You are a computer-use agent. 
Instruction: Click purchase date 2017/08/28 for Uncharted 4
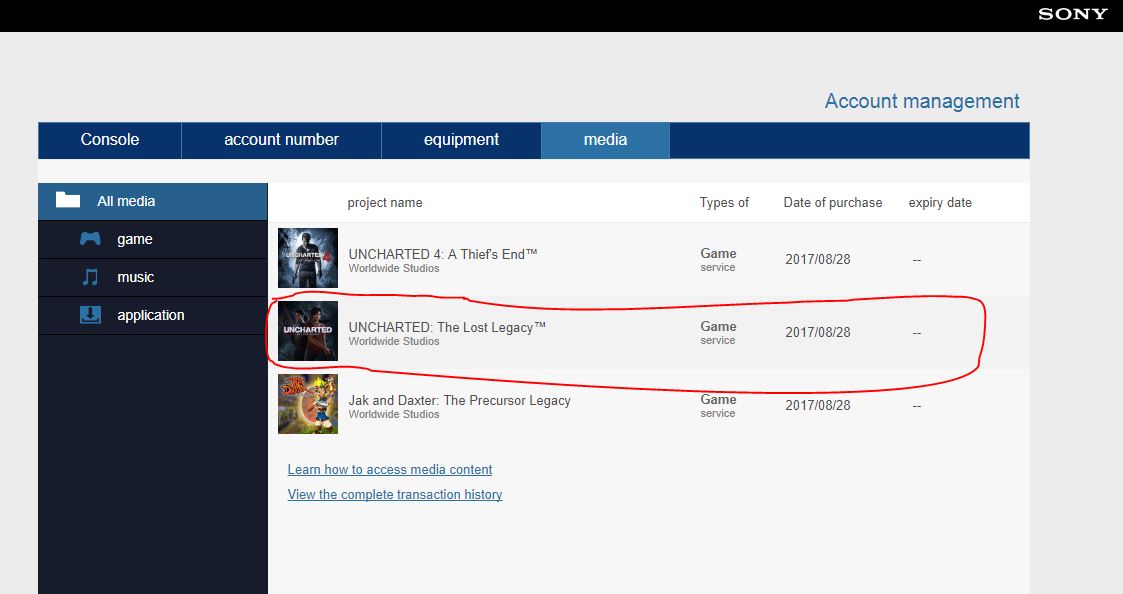(x=818, y=259)
